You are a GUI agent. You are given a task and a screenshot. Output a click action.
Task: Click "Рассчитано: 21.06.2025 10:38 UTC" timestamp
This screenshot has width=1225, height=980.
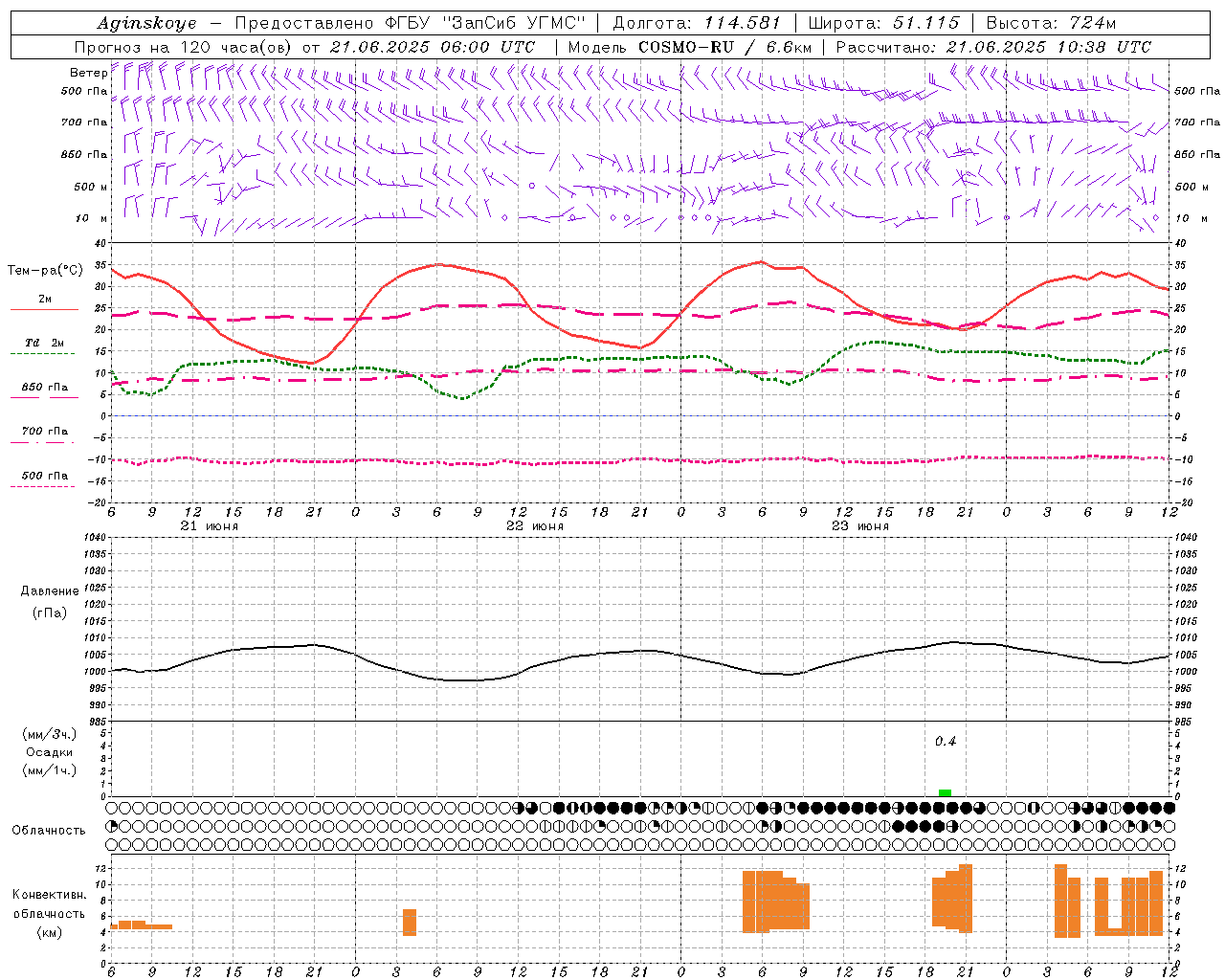point(993,47)
